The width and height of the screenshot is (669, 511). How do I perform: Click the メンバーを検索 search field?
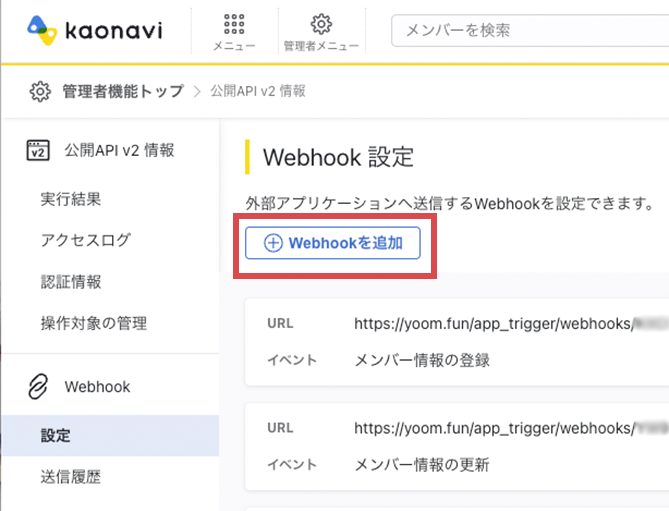[530, 30]
